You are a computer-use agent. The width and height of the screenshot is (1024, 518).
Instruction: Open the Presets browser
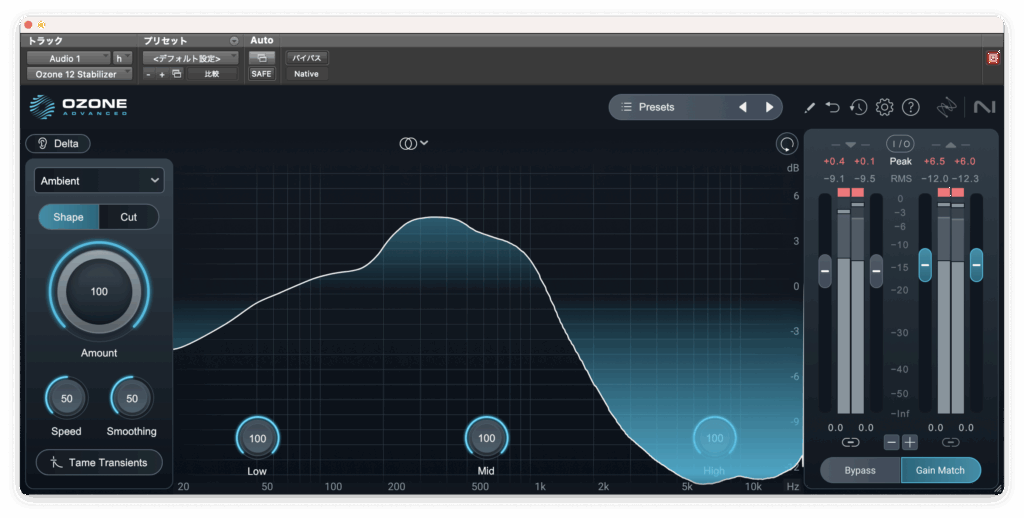pos(670,107)
